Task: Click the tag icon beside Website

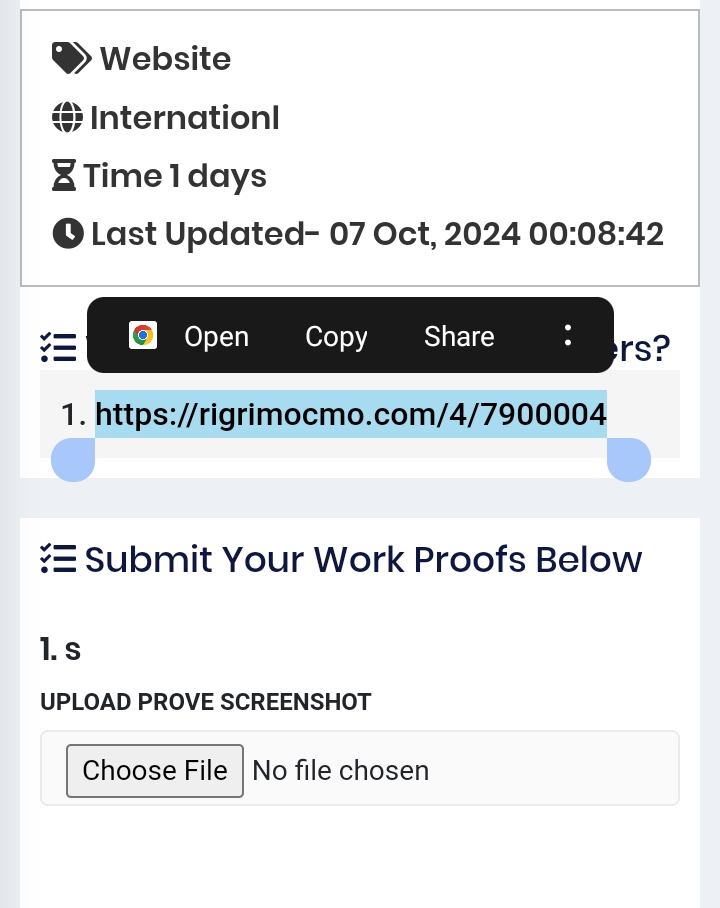Action: (x=71, y=58)
